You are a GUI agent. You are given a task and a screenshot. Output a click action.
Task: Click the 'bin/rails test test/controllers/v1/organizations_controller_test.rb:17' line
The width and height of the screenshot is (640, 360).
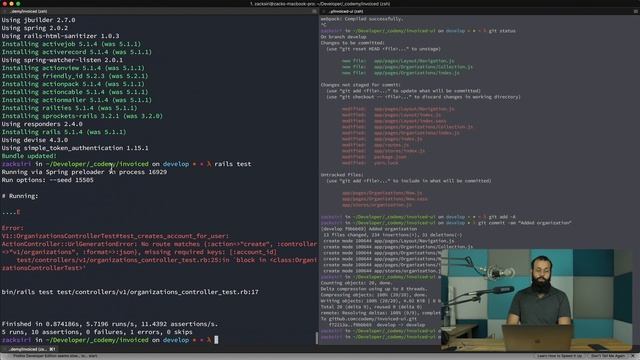pos(130,292)
